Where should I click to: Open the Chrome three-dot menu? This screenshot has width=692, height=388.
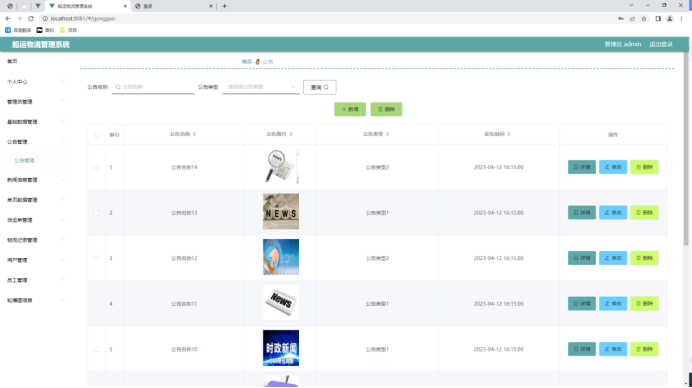[x=681, y=19]
